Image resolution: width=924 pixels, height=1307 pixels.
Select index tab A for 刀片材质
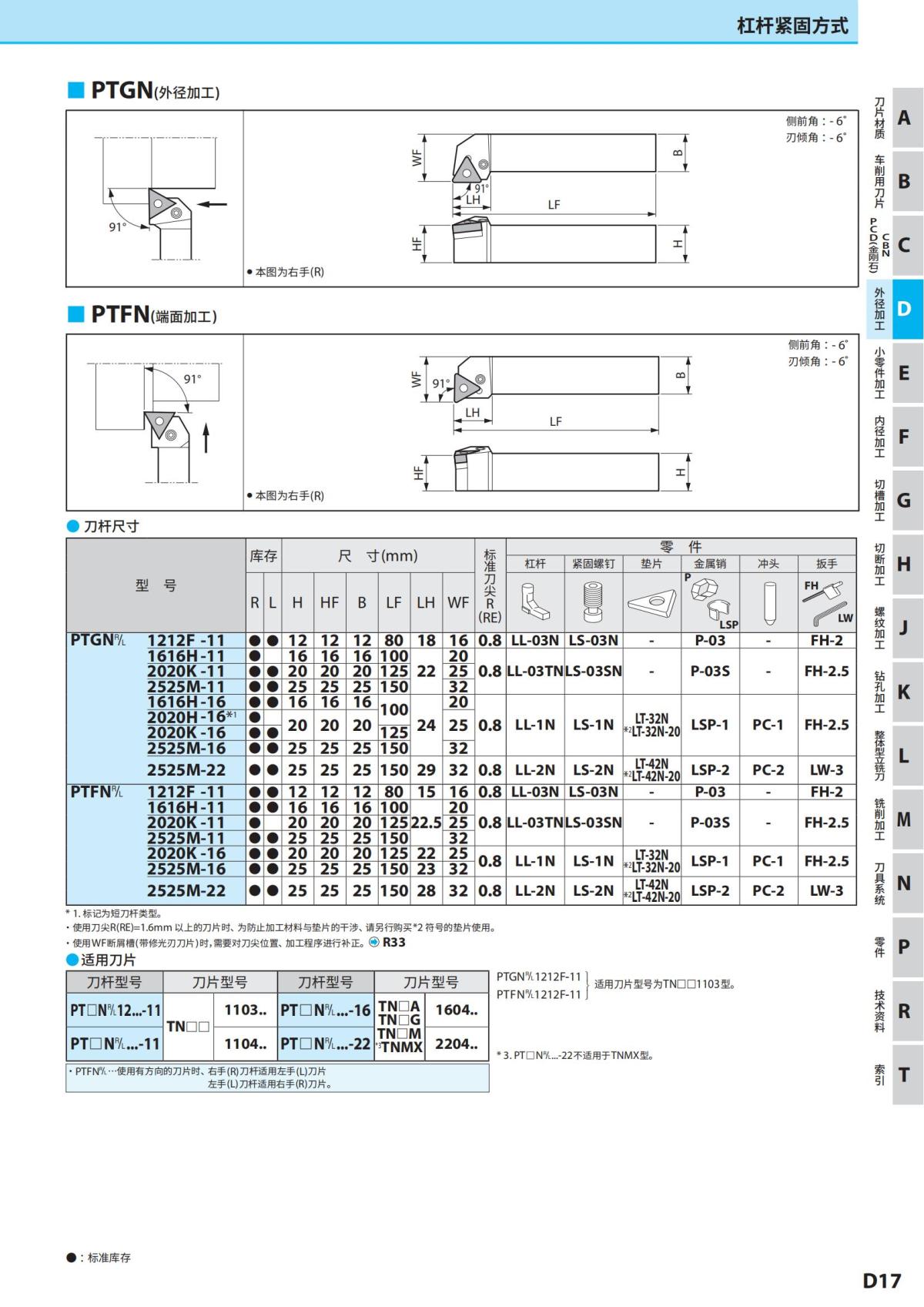tap(903, 118)
